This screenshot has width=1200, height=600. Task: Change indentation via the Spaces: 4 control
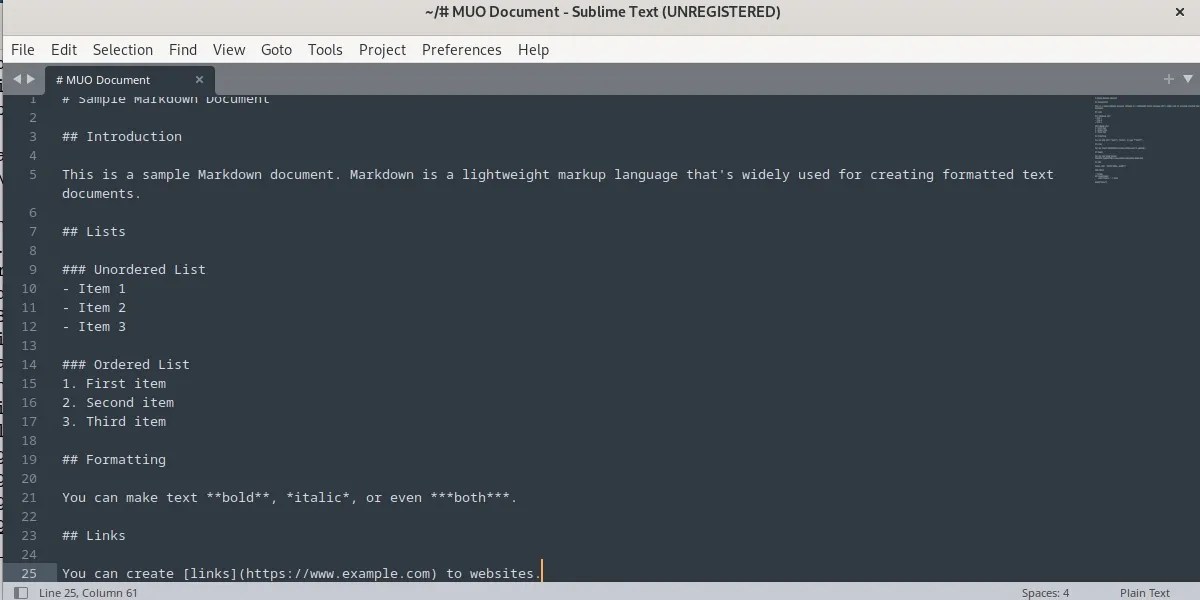[x=1044, y=592]
